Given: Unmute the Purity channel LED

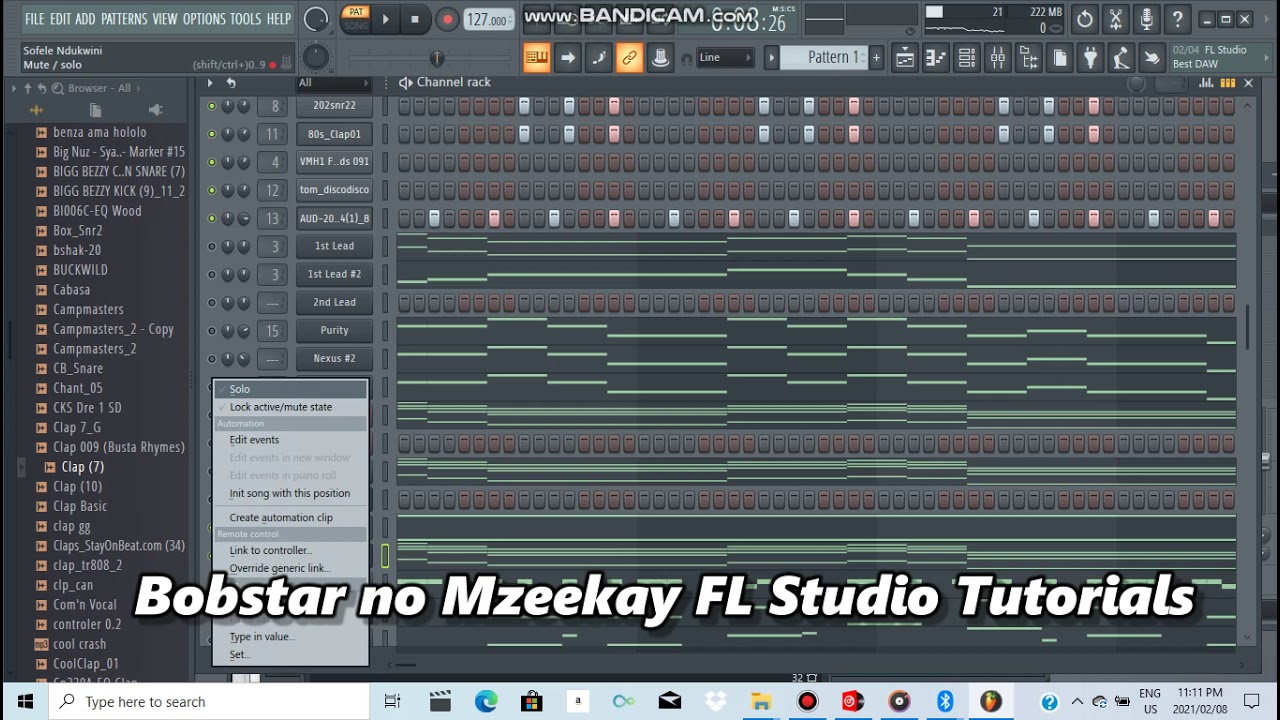Looking at the screenshot, I should pyautogui.click(x=211, y=330).
